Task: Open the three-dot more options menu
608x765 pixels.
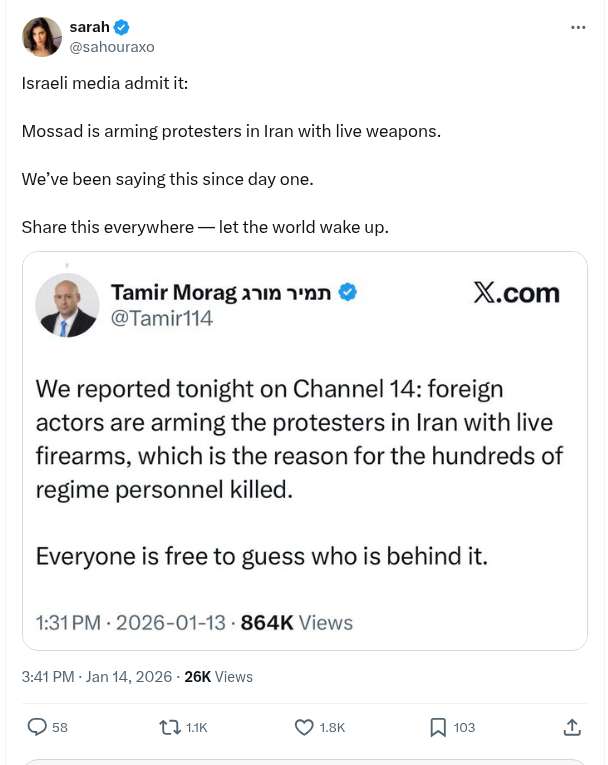Action: 578,27
